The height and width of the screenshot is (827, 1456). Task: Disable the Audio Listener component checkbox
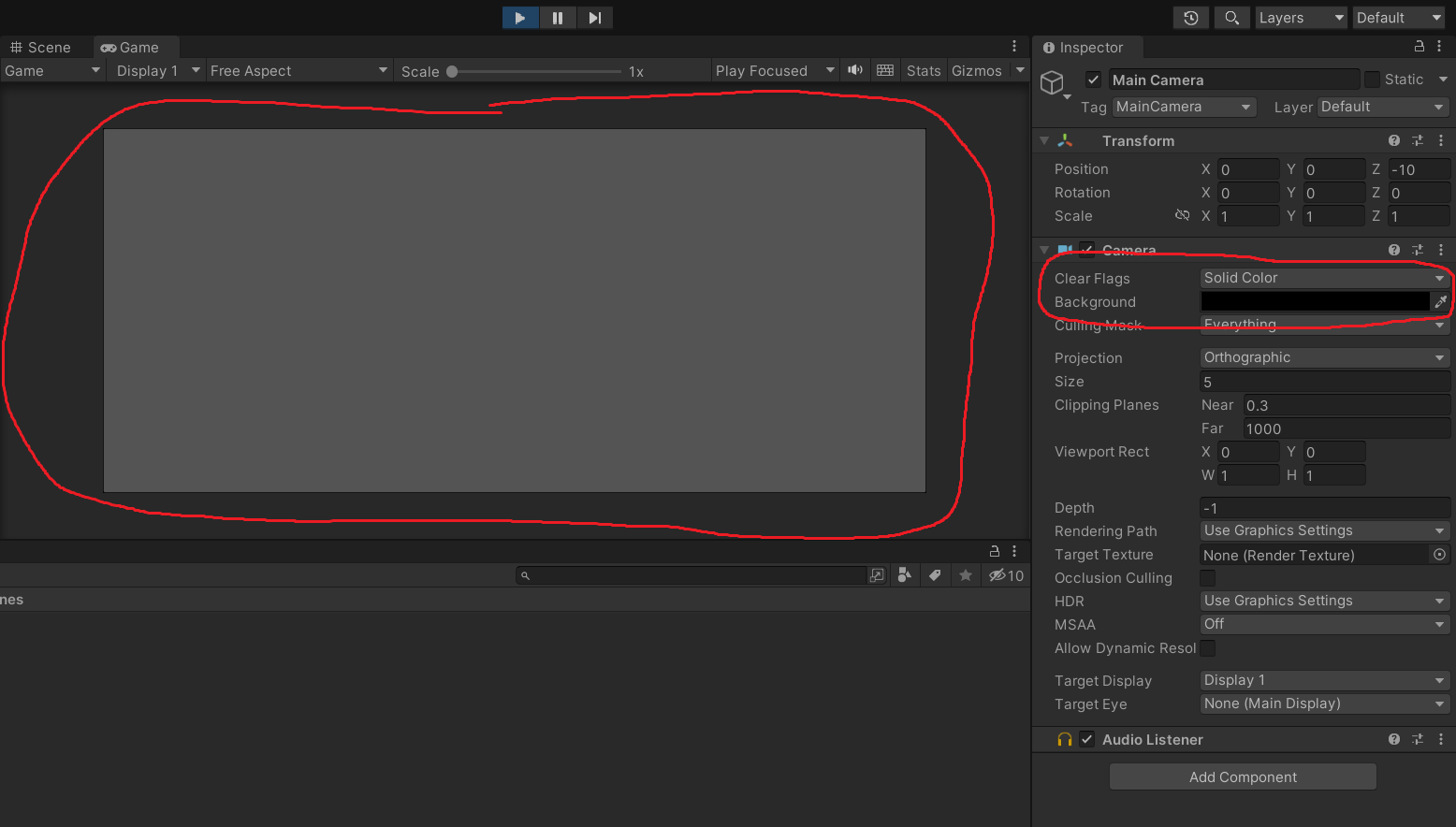coord(1086,739)
